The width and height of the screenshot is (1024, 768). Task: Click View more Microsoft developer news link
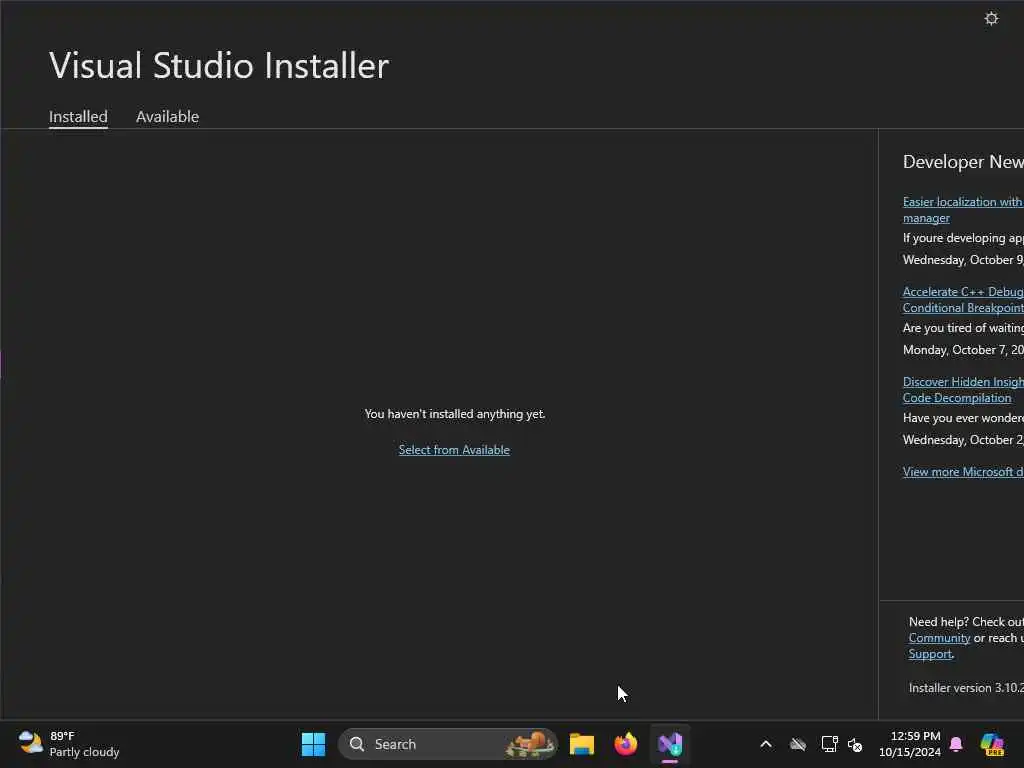[963, 472]
